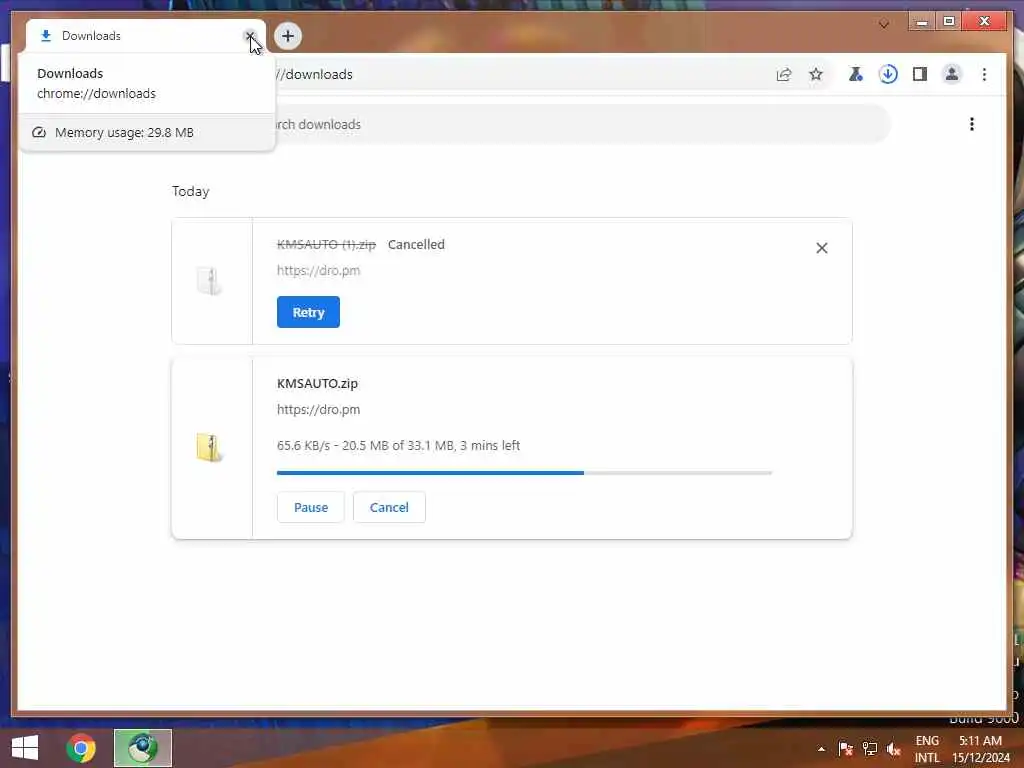The width and height of the screenshot is (1024, 768).
Task: Click the download speed status text
Action: point(398,445)
